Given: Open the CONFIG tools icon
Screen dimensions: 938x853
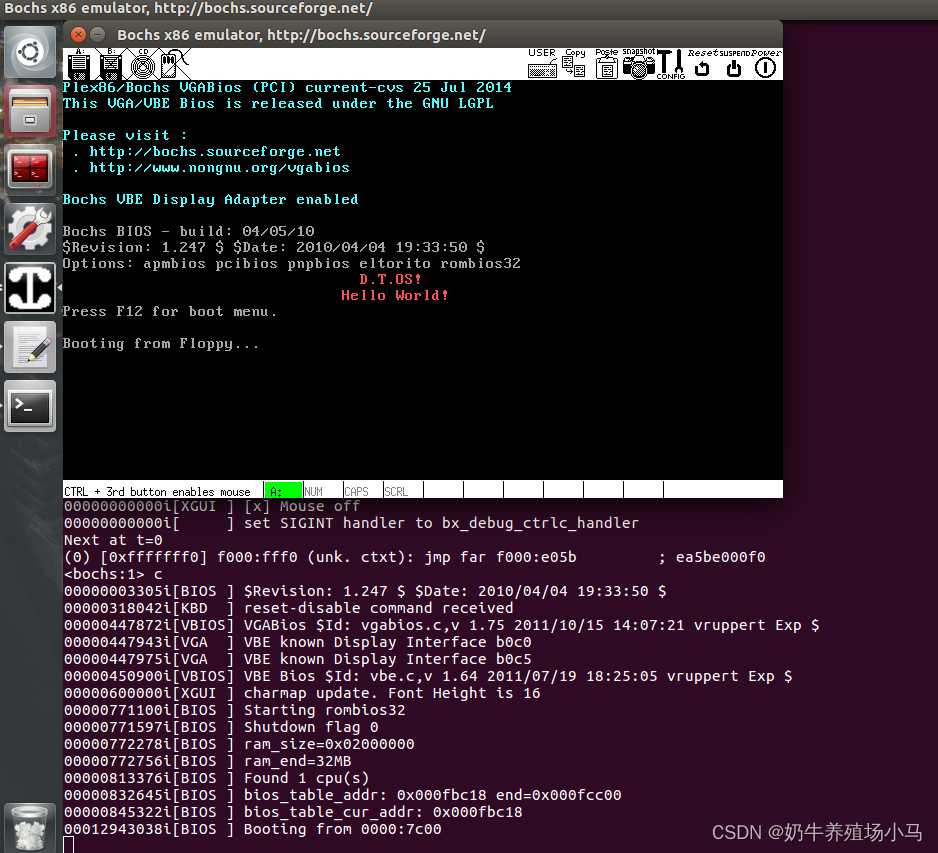Looking at the screenshot, I should (671, 64).
